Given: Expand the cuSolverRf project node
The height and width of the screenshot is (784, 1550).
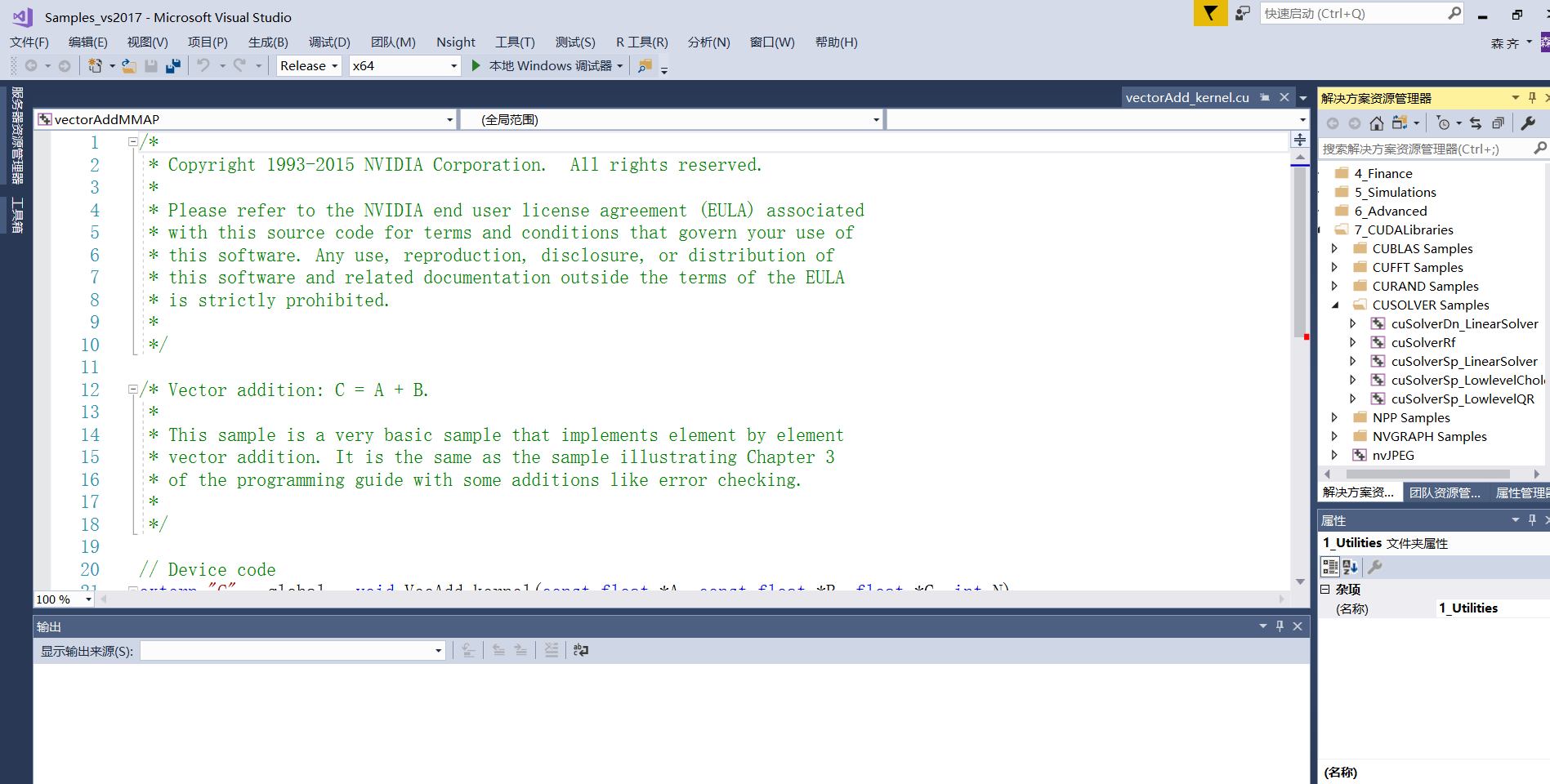Looking at the screenshot, I should click(x=1353, y=342).
